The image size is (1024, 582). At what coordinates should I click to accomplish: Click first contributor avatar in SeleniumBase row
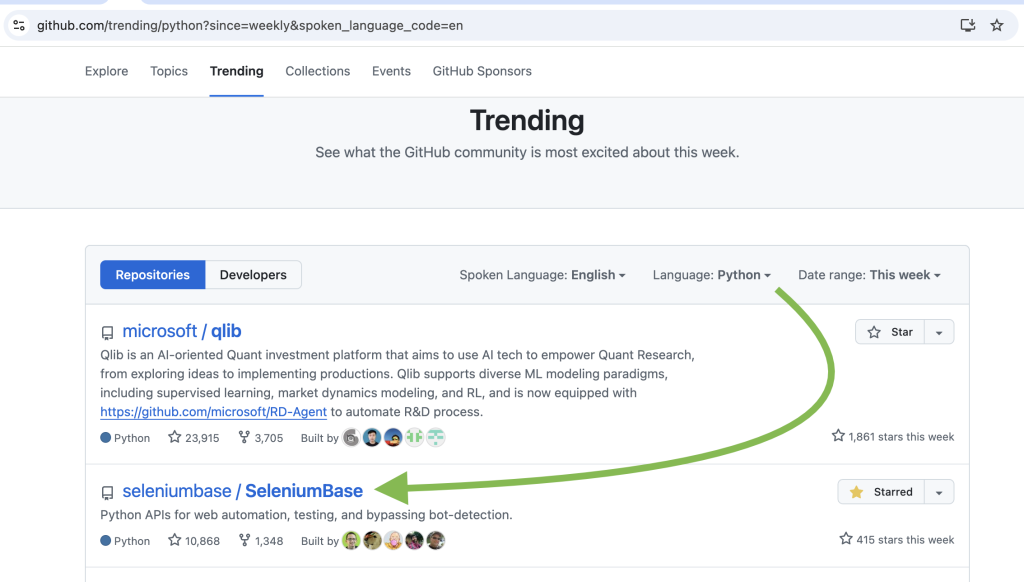(x=351, y=540)
